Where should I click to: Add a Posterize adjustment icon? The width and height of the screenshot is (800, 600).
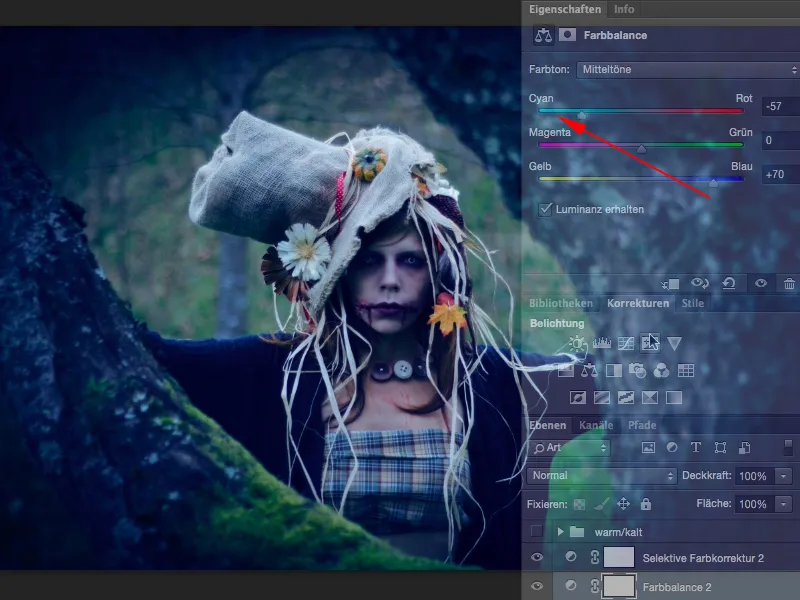coord(602,397)
